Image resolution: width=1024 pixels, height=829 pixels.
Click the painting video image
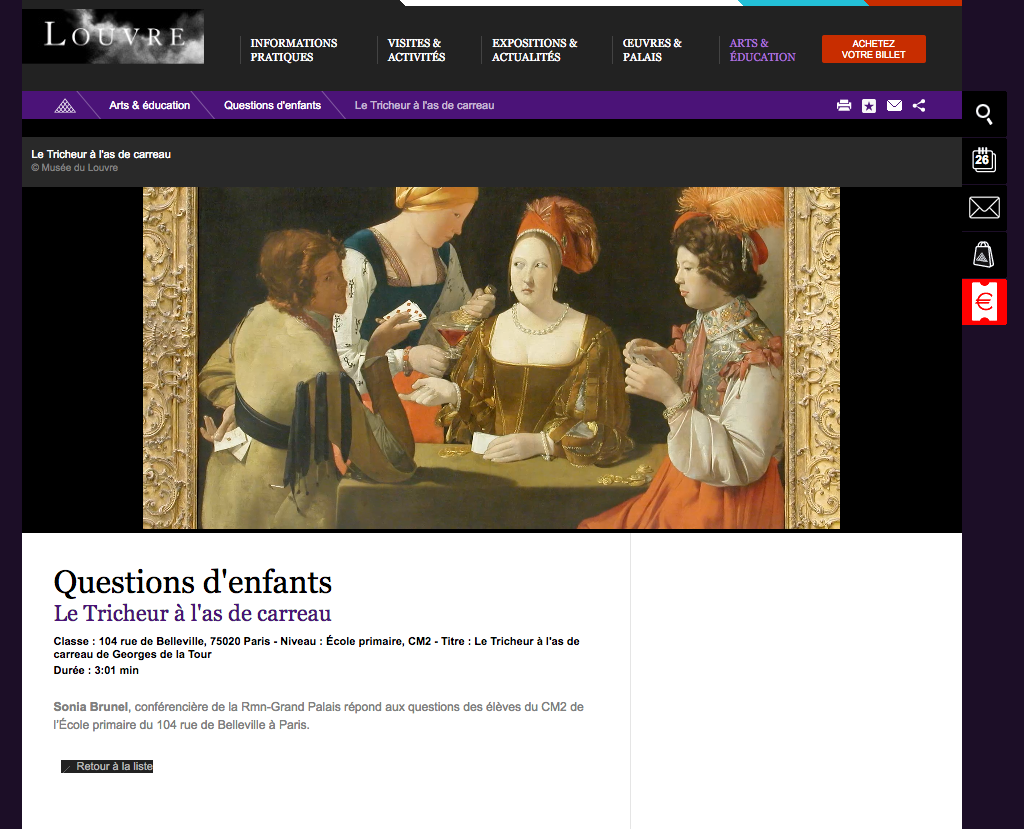tap(491, 358)
